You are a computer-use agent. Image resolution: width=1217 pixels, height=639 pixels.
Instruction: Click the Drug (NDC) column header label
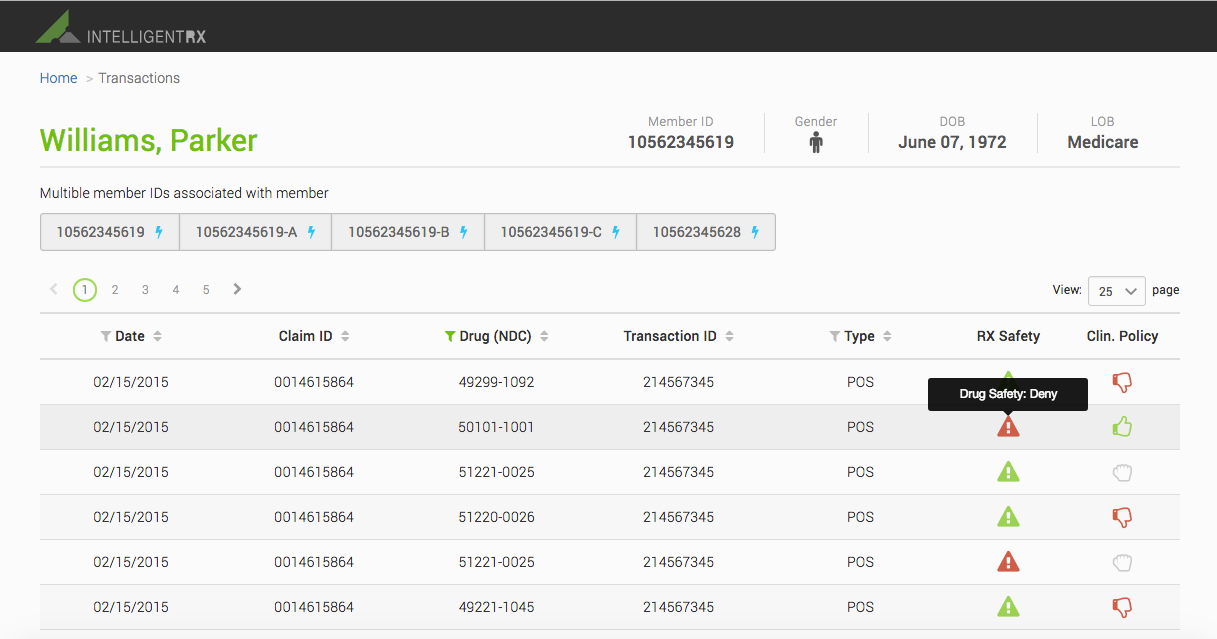496,337
